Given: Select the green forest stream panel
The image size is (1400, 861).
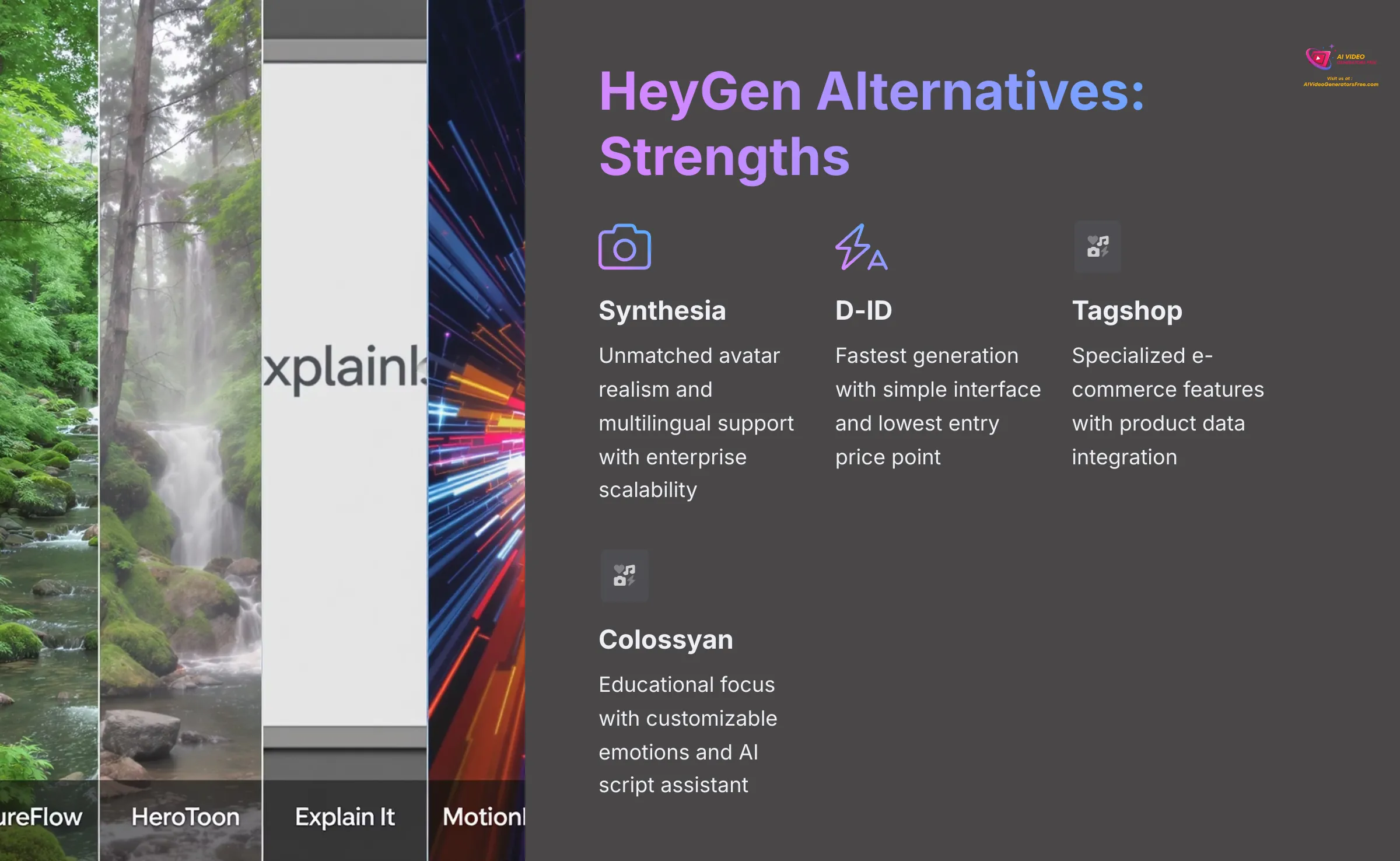Looking at the screenshot, I should click(49, 430).
